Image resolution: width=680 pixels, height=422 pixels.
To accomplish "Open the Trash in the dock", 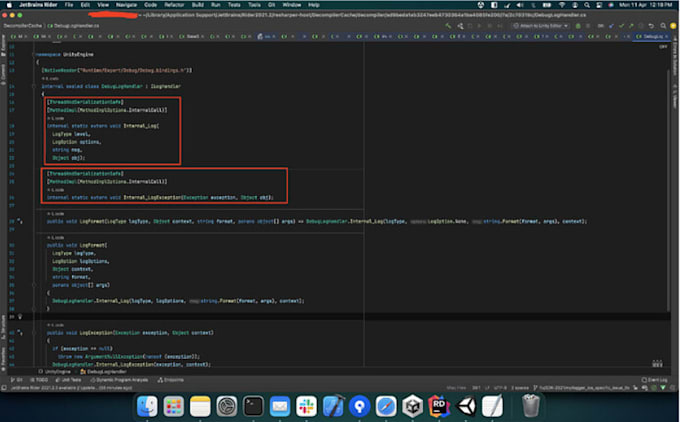I will (x=532, y=405).
